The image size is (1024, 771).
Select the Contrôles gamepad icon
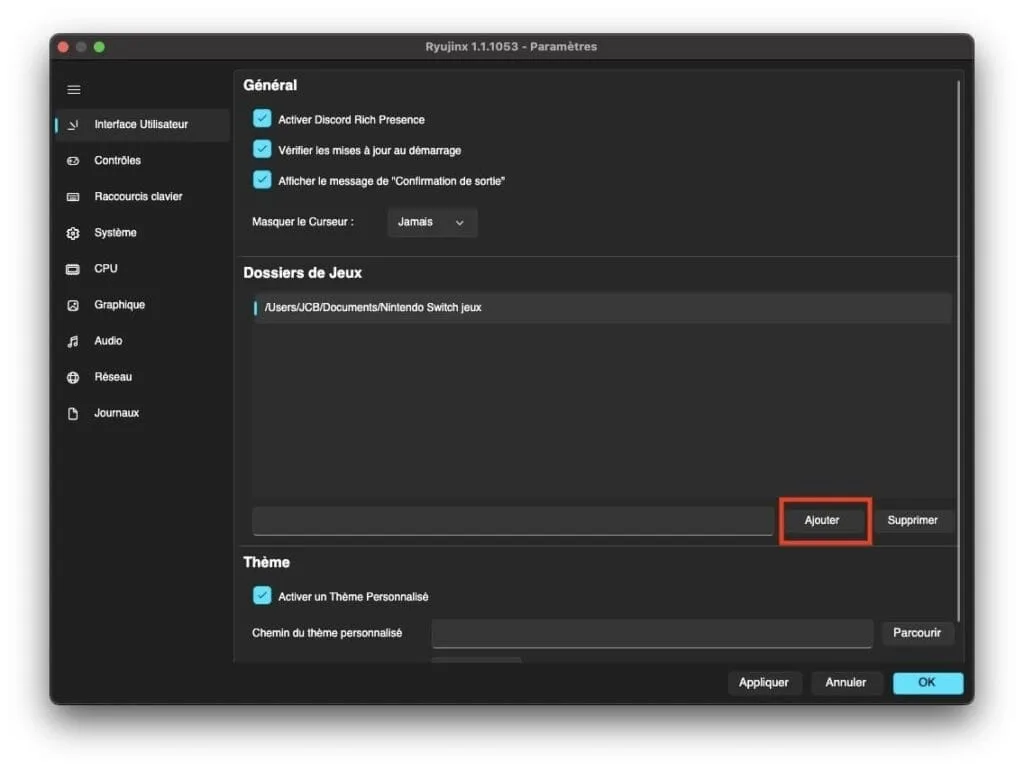click(73, 161)
